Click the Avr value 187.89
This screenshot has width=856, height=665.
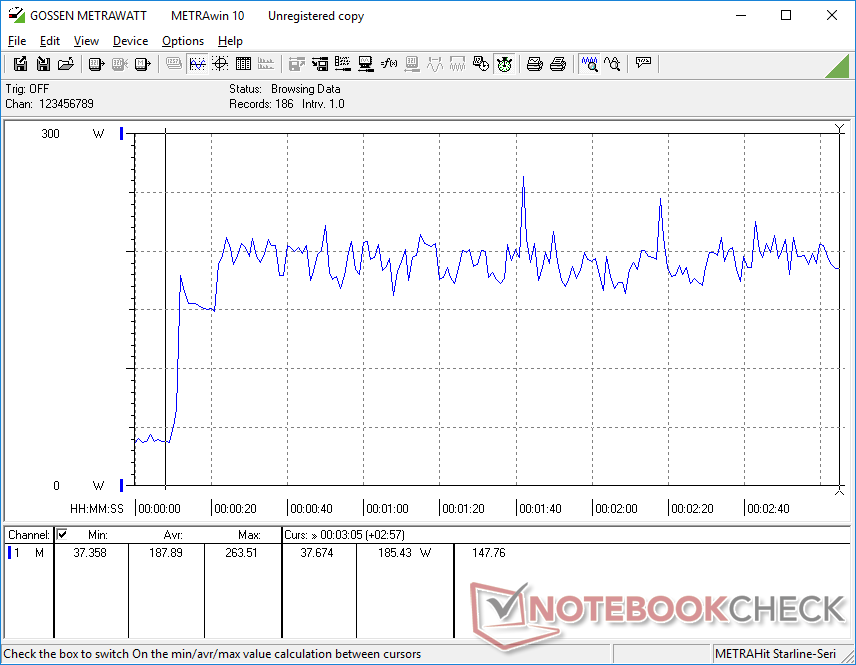tap(166, 553)
